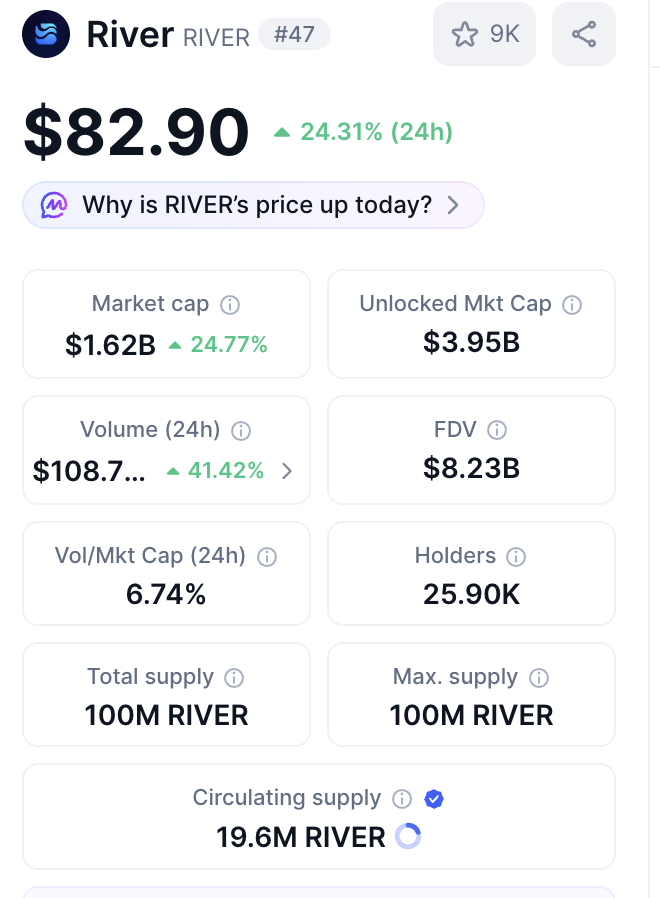Image resolution: width=660 pixels, height=898 pixels.
Task: Click the verified badge next to Circulating supply
Action: click(x=434, y=799)
